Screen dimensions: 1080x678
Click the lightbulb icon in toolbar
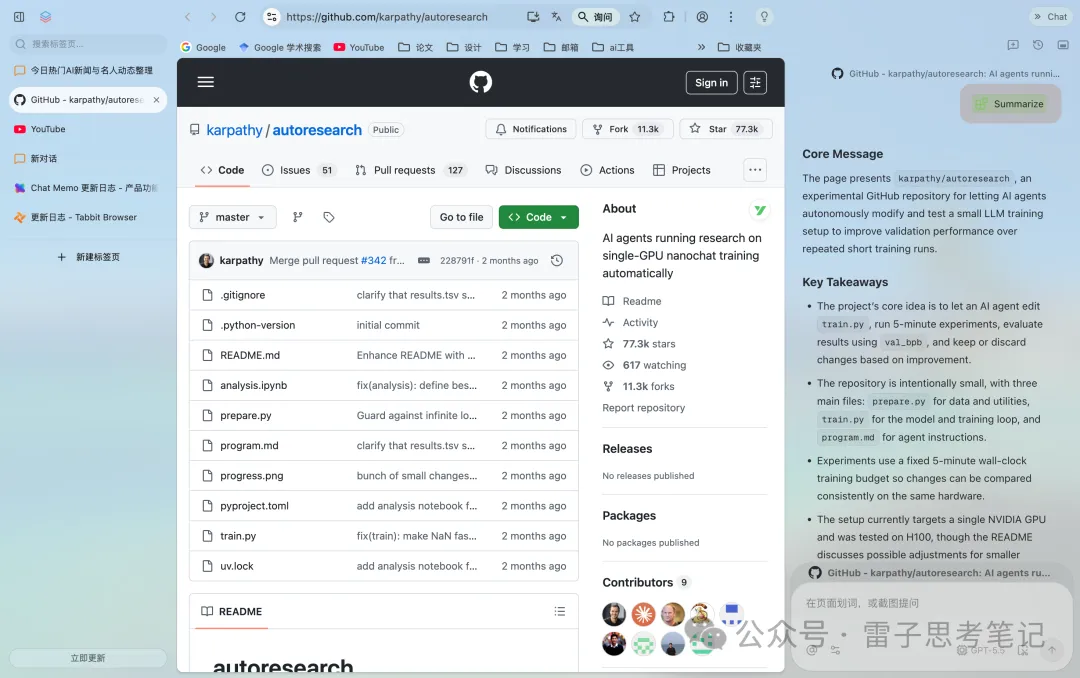(x=764, y=17)
